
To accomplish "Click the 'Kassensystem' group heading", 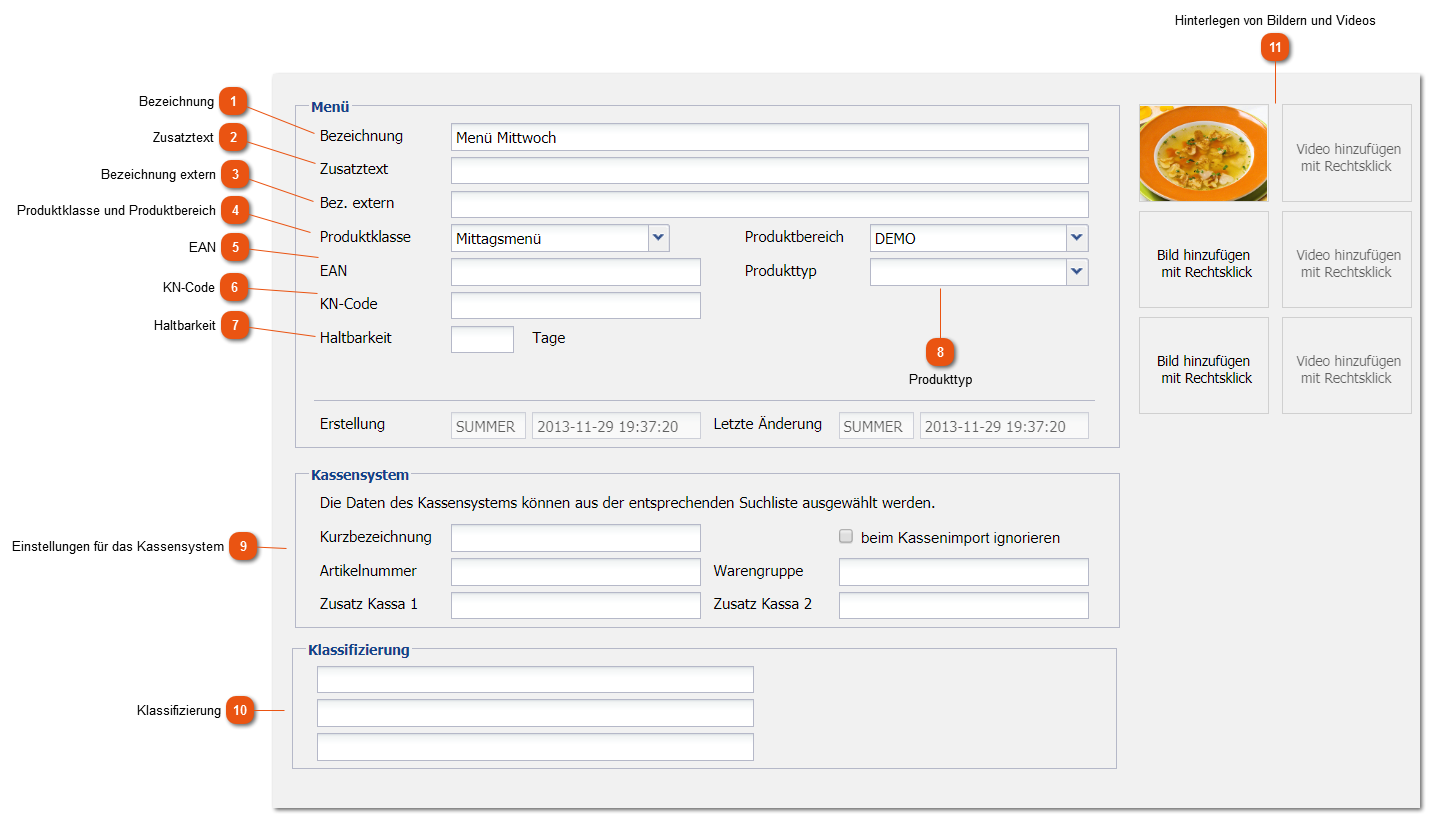I will (x=360, y=475).
